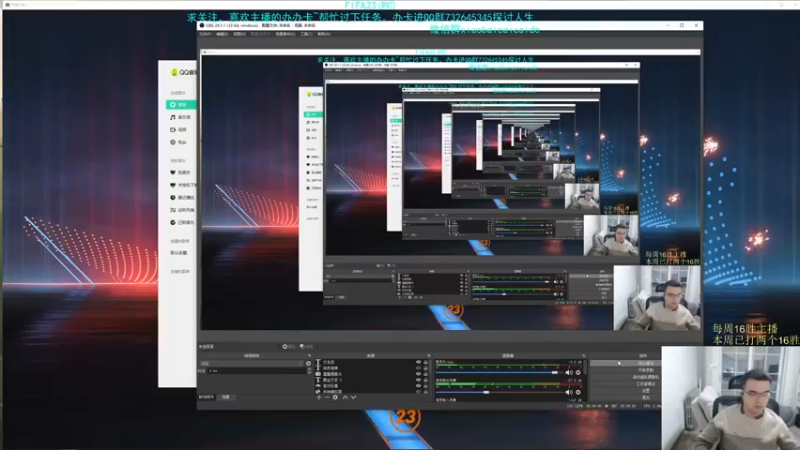Open 已购音乐 via its check icon in QQ Music
The height and width of the screenshot is (450, 800).
click(x=172, y=222)
